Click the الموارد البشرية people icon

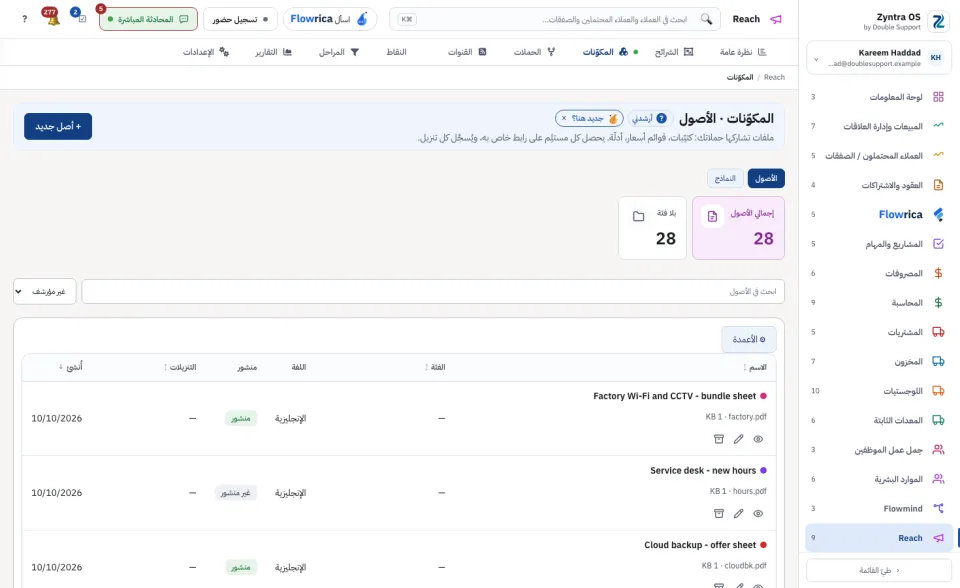pyautogui.click(x=938, y=479)
